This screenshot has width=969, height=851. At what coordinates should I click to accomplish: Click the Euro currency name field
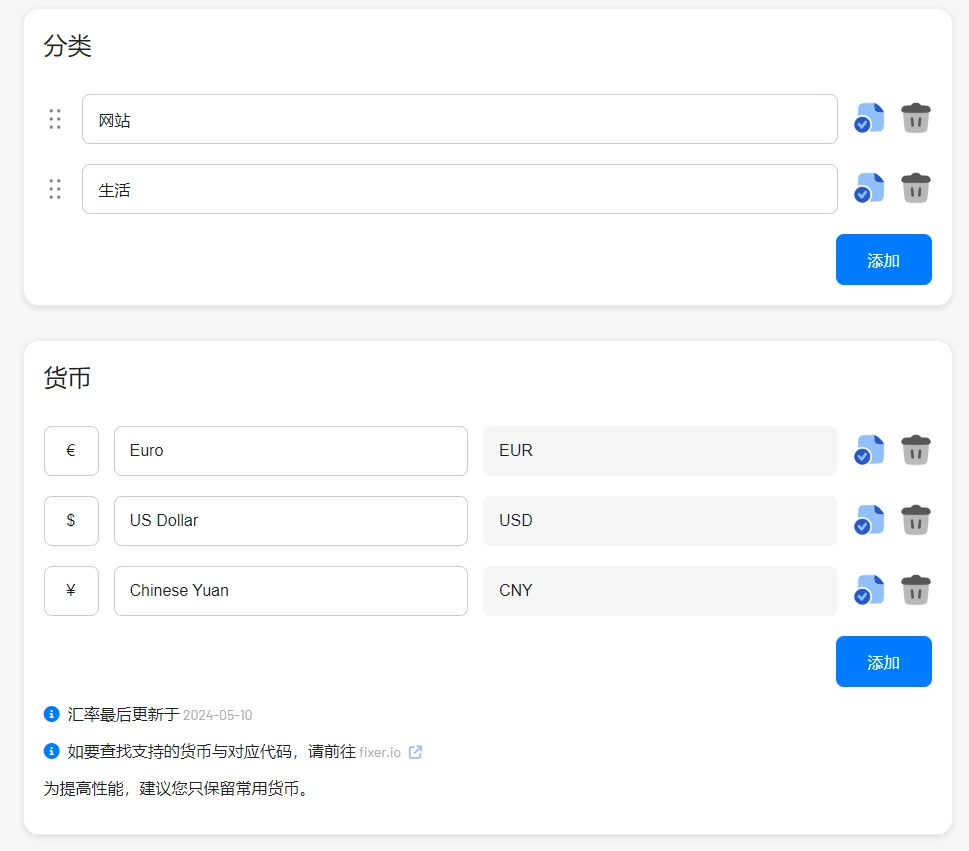coord(290,450)
